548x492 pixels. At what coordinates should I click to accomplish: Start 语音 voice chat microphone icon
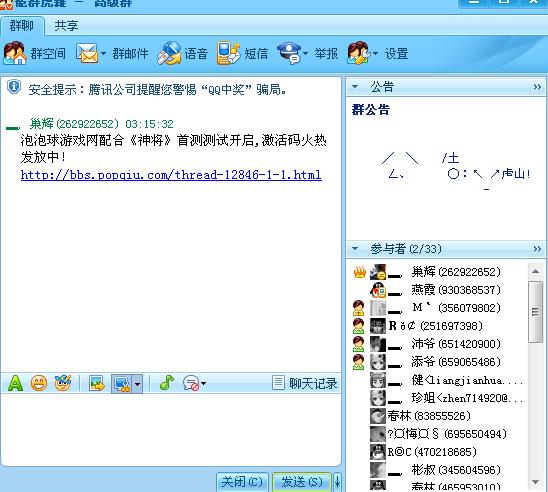pos(169,53)
